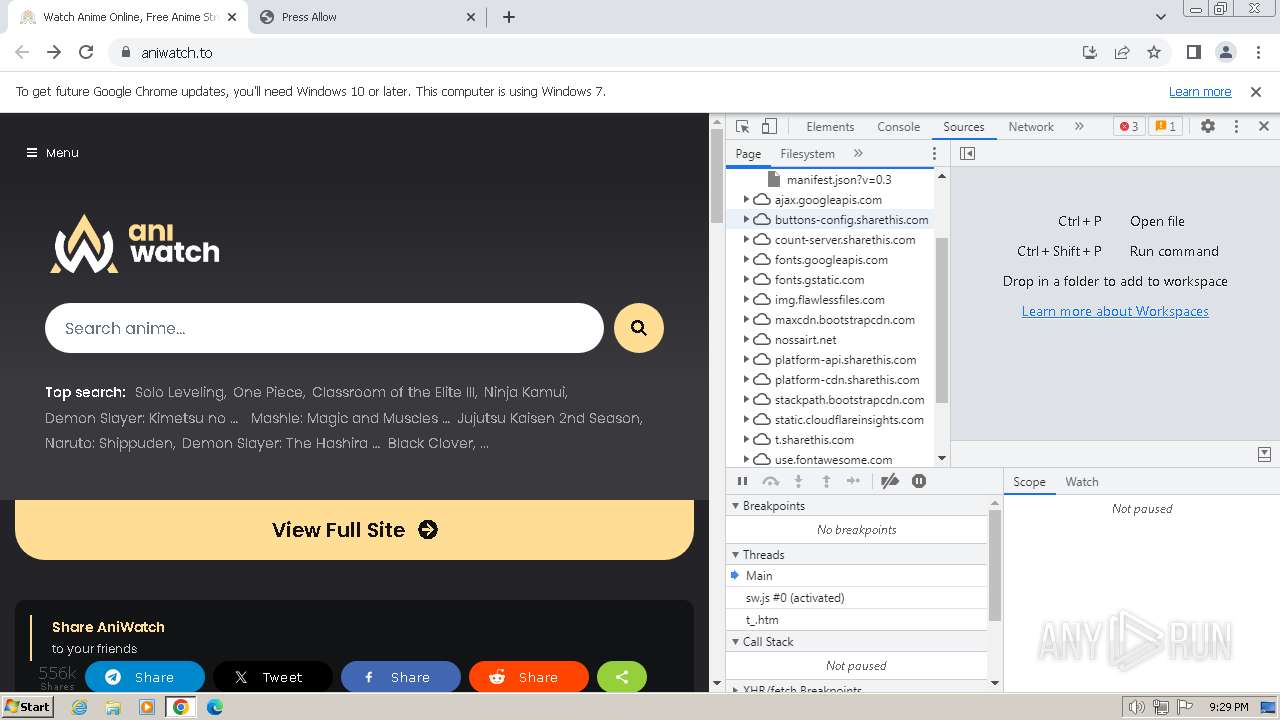Select the t_.htm thread
Screen dimensions: 1280x720
click(857, 620)
